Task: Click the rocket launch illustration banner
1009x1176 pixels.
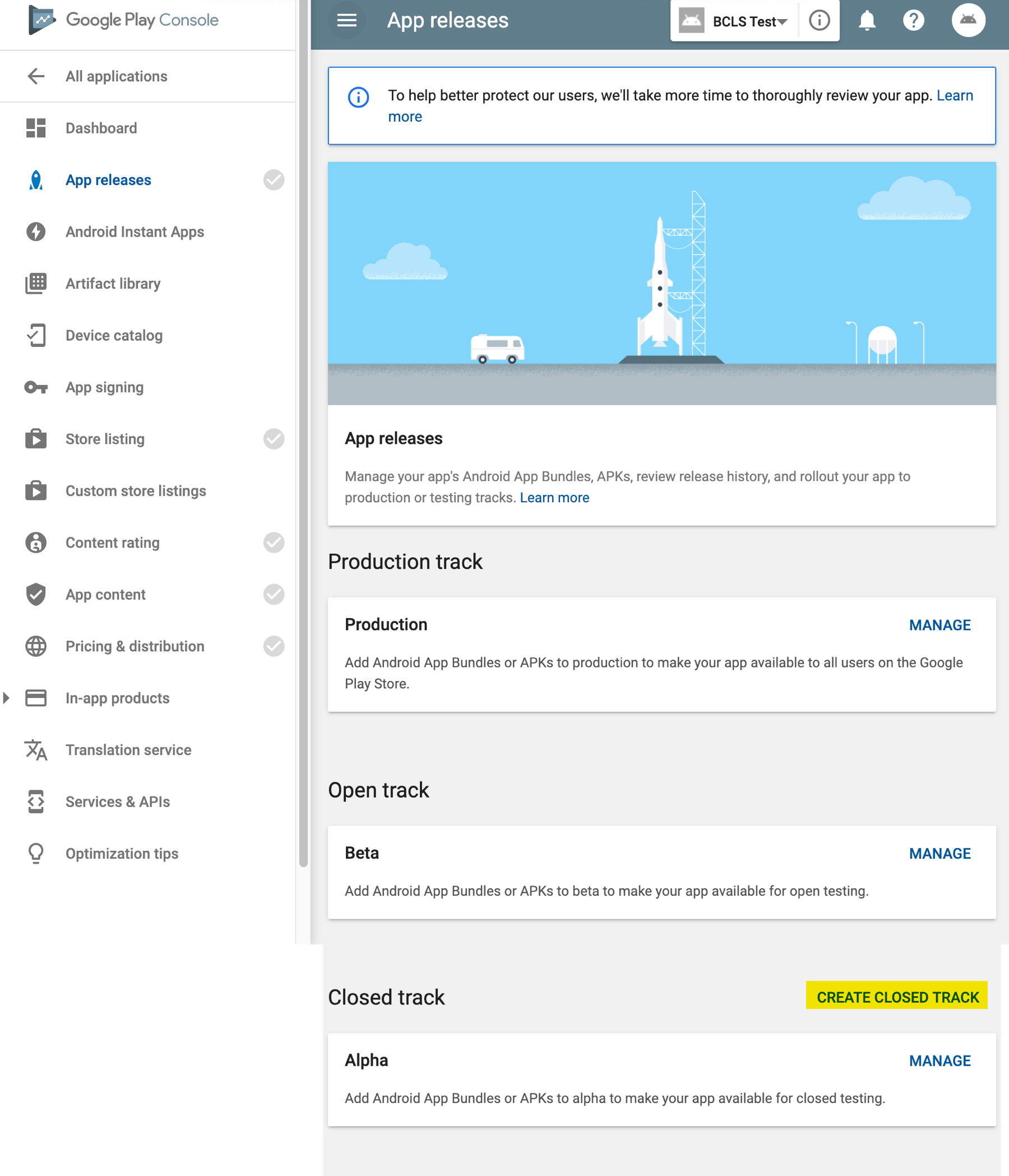Action: click(661, 283)
